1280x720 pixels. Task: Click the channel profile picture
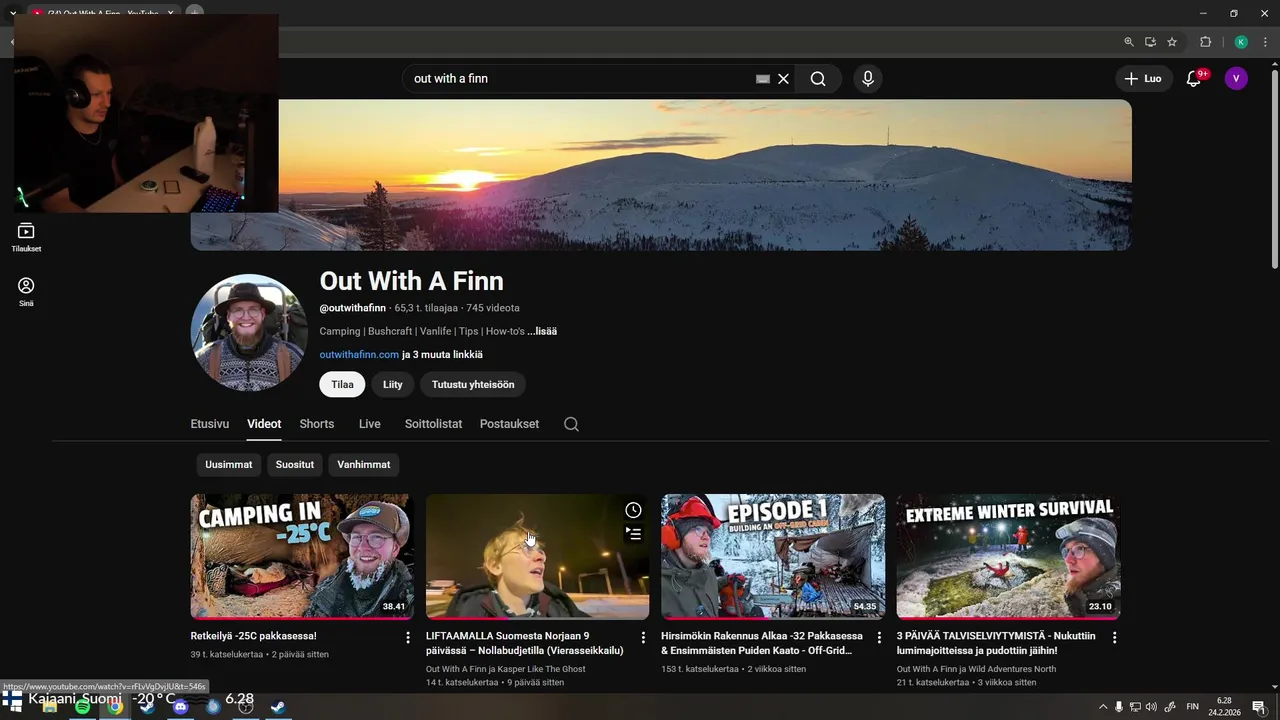(249, 332)
